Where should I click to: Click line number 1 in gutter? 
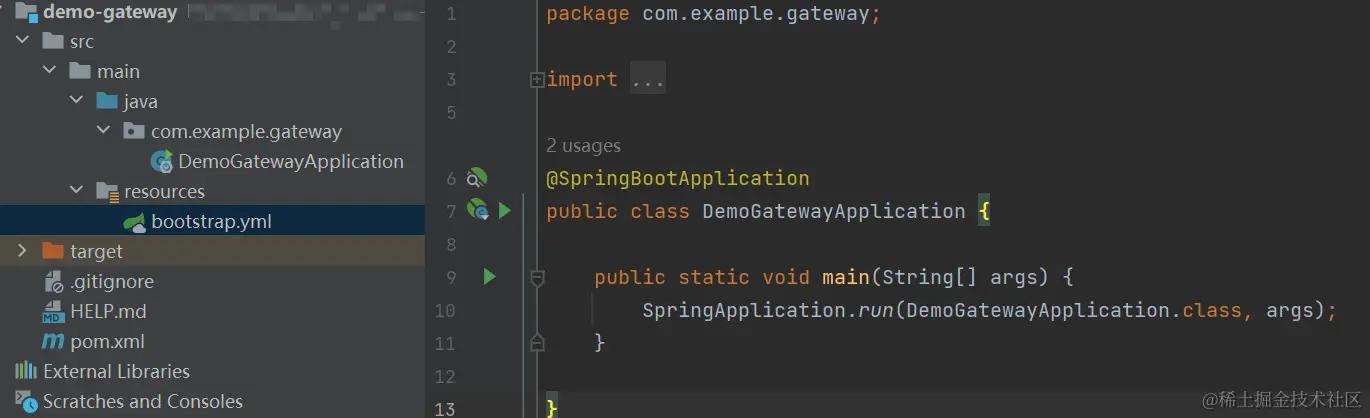[450, 14]
